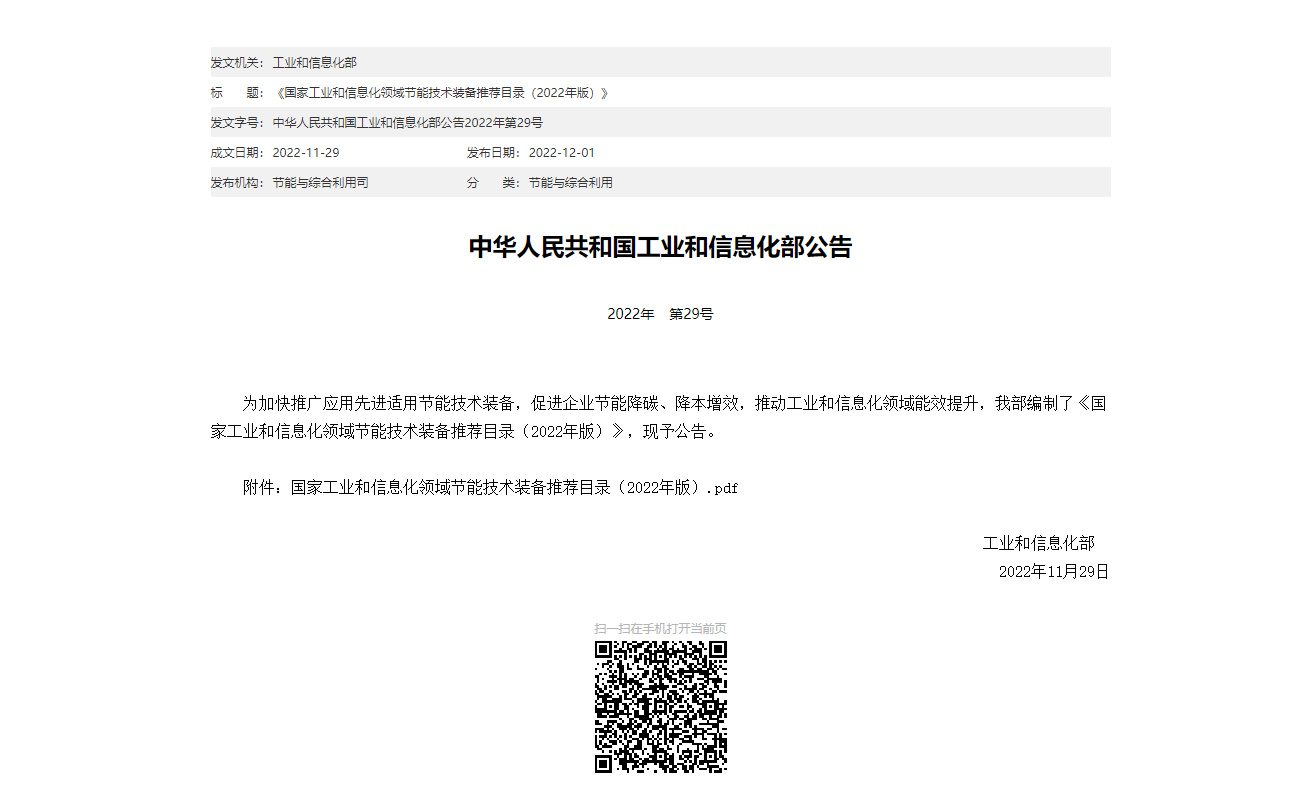Click the label 发文机关：
The image size is (1290, 798).
coord(238,63)
